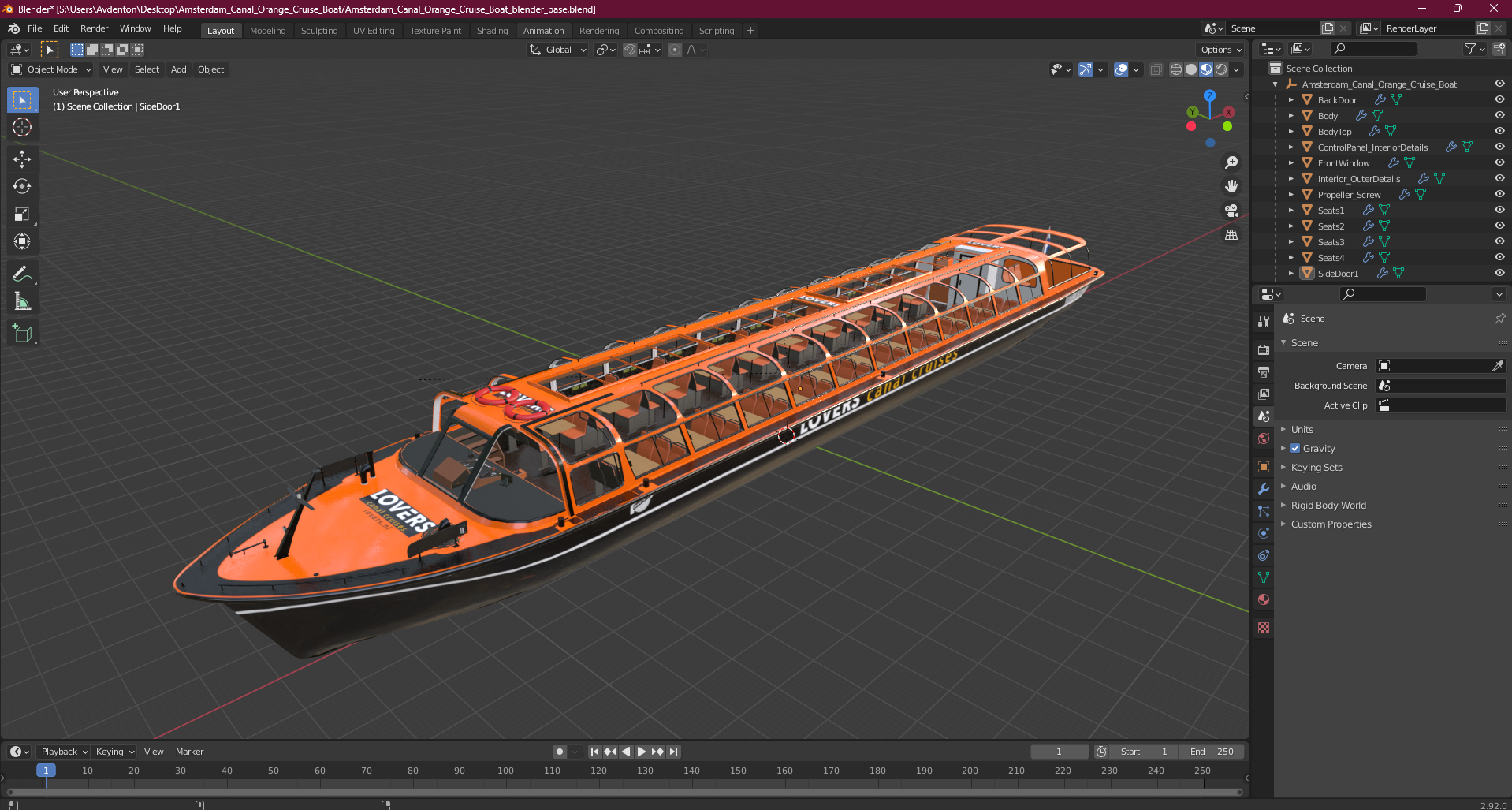Click the End frame 250 field
The width and height of the screenshot is (1512, 810).
pos(1212,752)
